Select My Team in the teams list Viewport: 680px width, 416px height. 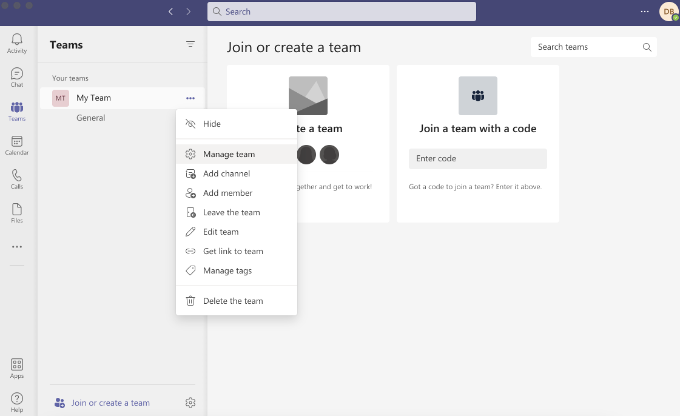122,98
